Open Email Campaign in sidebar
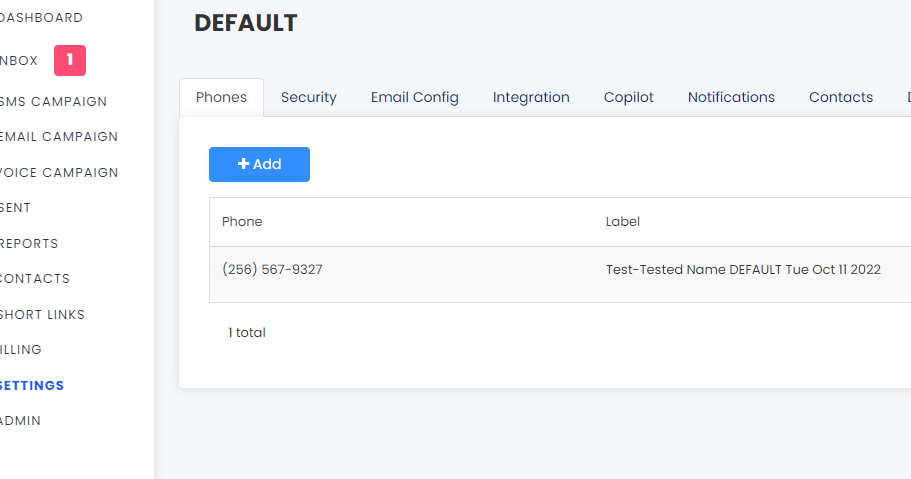Image resolution: width=911 pixels, height=479 pixels. pos(59,137)
